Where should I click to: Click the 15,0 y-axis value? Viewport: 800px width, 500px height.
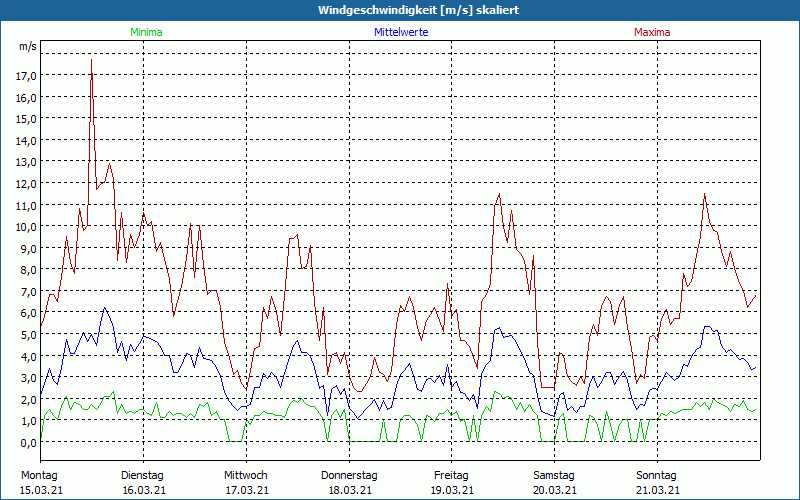pos(27,119)
